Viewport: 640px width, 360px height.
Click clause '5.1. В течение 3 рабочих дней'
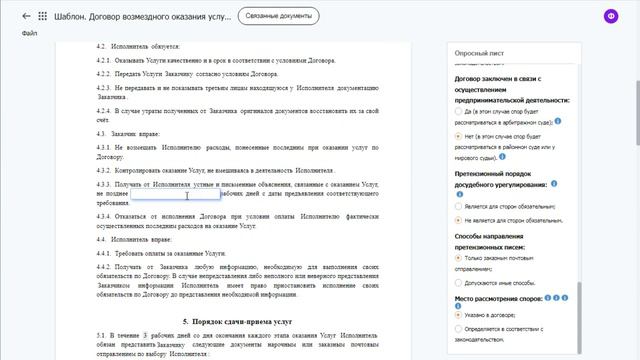[238, 345]
